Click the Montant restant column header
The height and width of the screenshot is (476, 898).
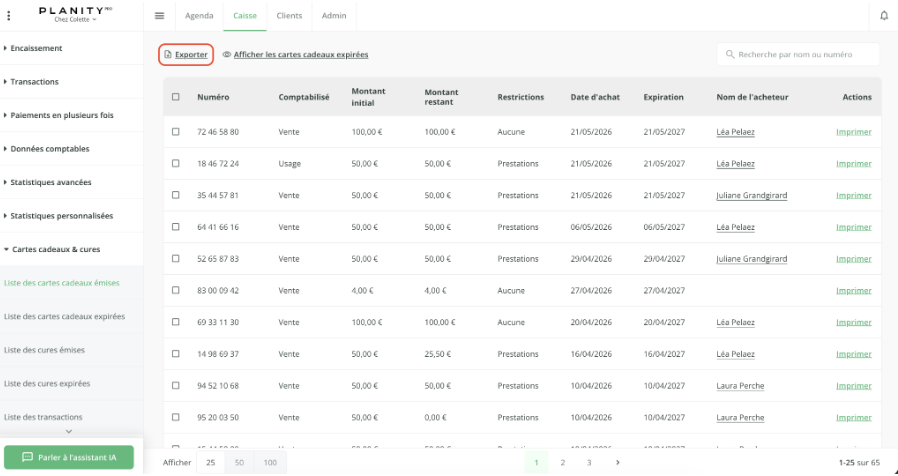pos(442,97)
